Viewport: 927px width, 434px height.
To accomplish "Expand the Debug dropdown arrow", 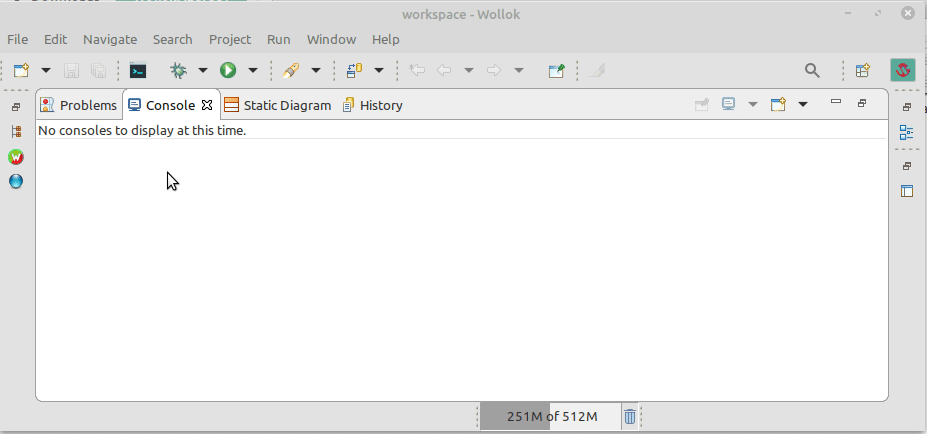I will (203, 71).
